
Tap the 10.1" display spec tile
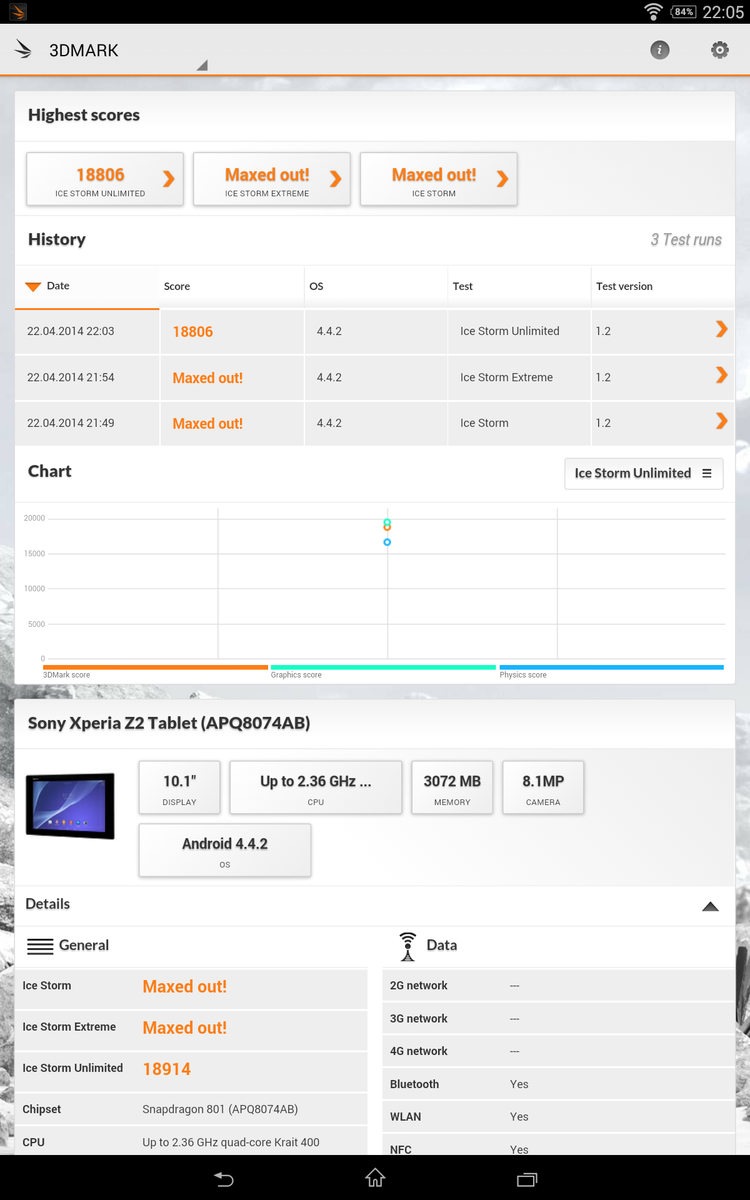coord(179,788)
